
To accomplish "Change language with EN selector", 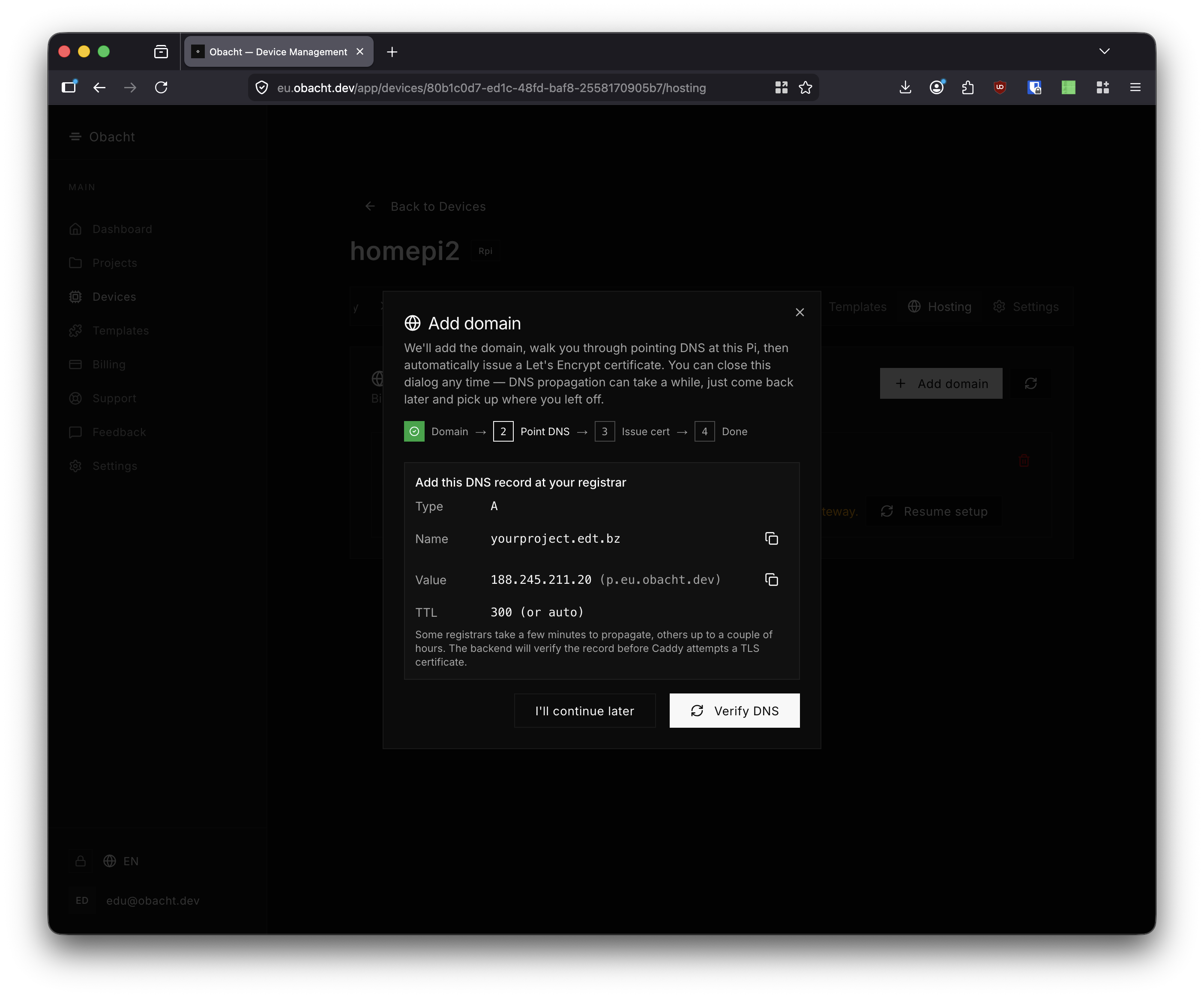I will (121, 861).
